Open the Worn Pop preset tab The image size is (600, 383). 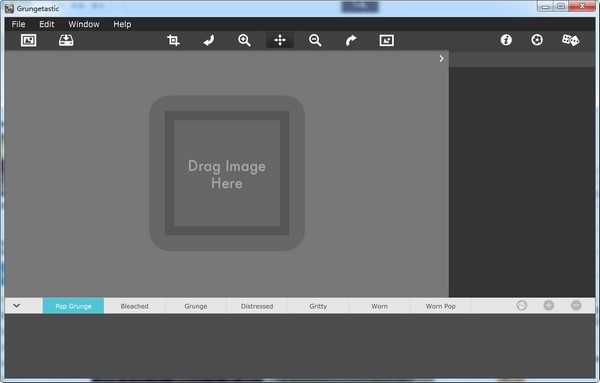pos(440,306)
